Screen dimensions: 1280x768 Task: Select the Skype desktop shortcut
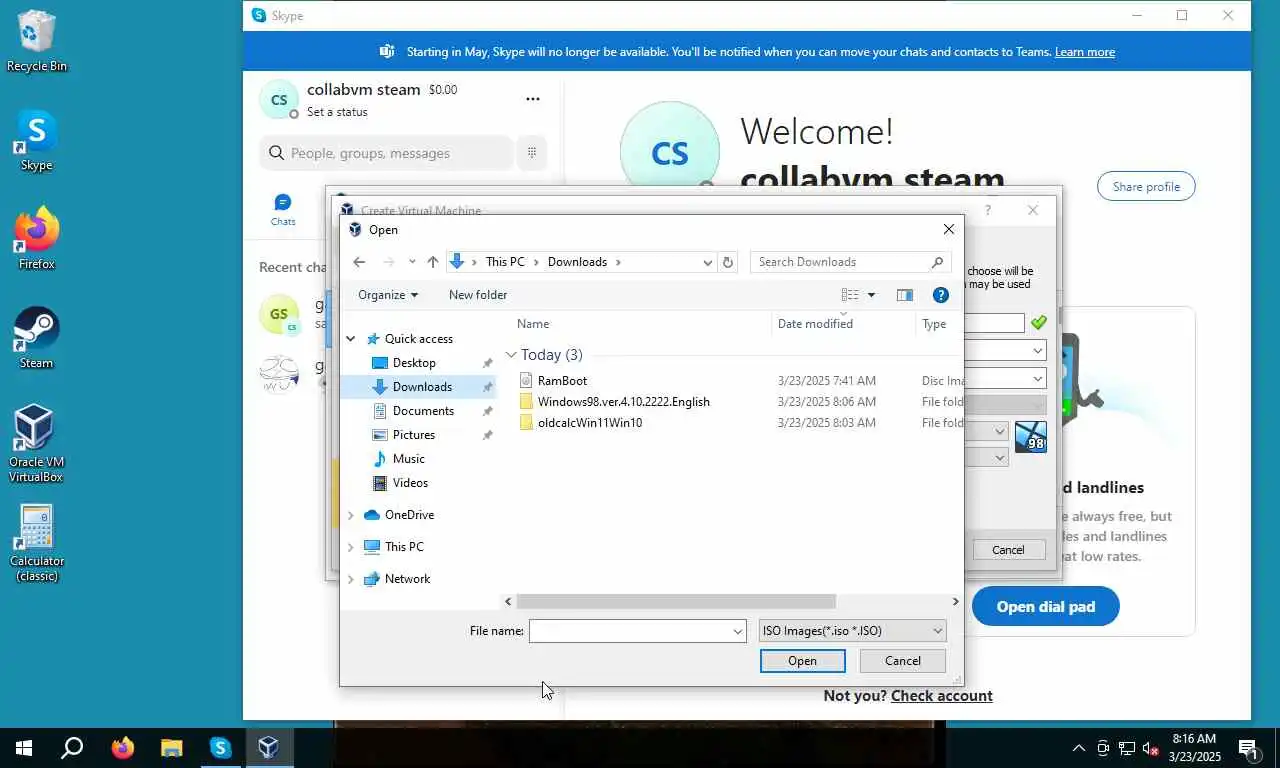[x=37, y=140]
